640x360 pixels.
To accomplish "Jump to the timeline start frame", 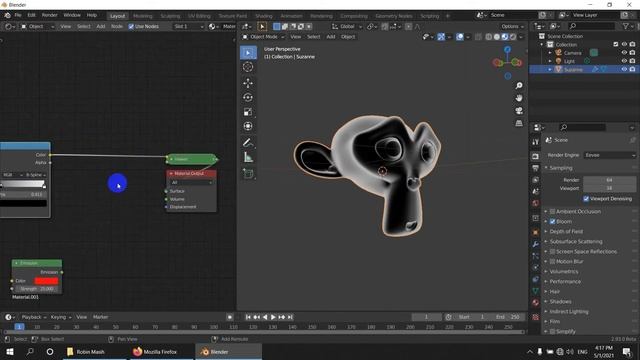I will pos(248,317).
